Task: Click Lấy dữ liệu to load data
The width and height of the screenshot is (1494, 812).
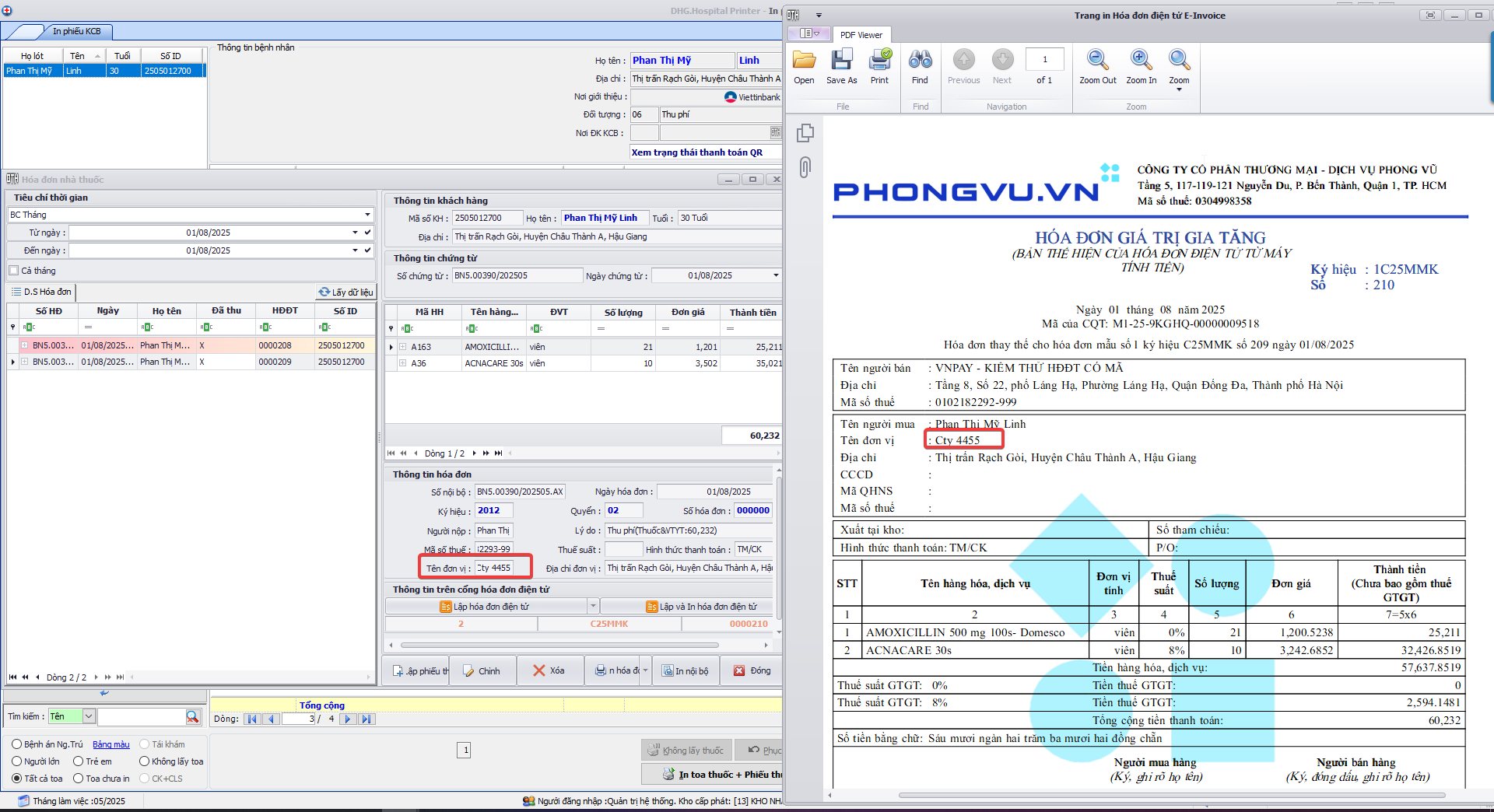Action: [345, 292]
